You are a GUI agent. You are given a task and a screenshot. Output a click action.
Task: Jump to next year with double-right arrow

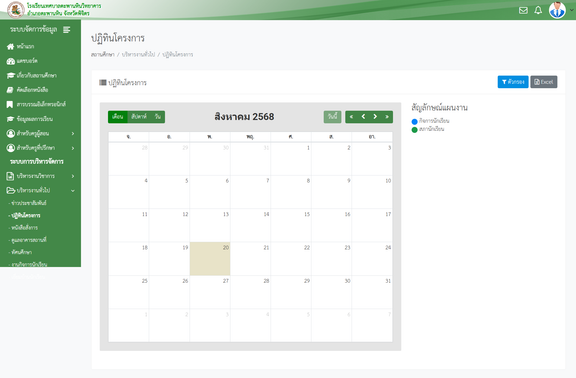click(x=387, y=117)
